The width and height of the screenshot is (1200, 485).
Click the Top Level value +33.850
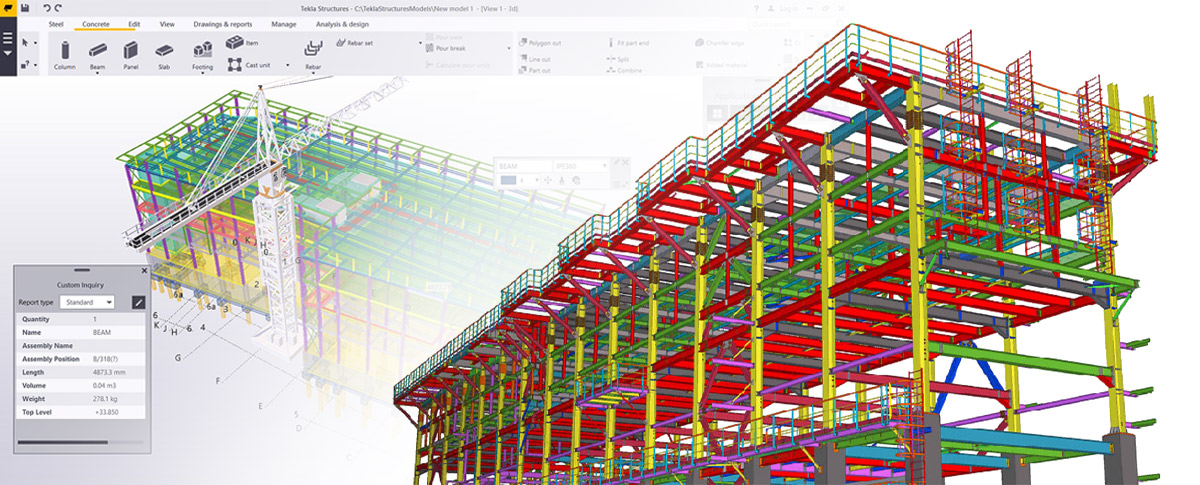108,411
